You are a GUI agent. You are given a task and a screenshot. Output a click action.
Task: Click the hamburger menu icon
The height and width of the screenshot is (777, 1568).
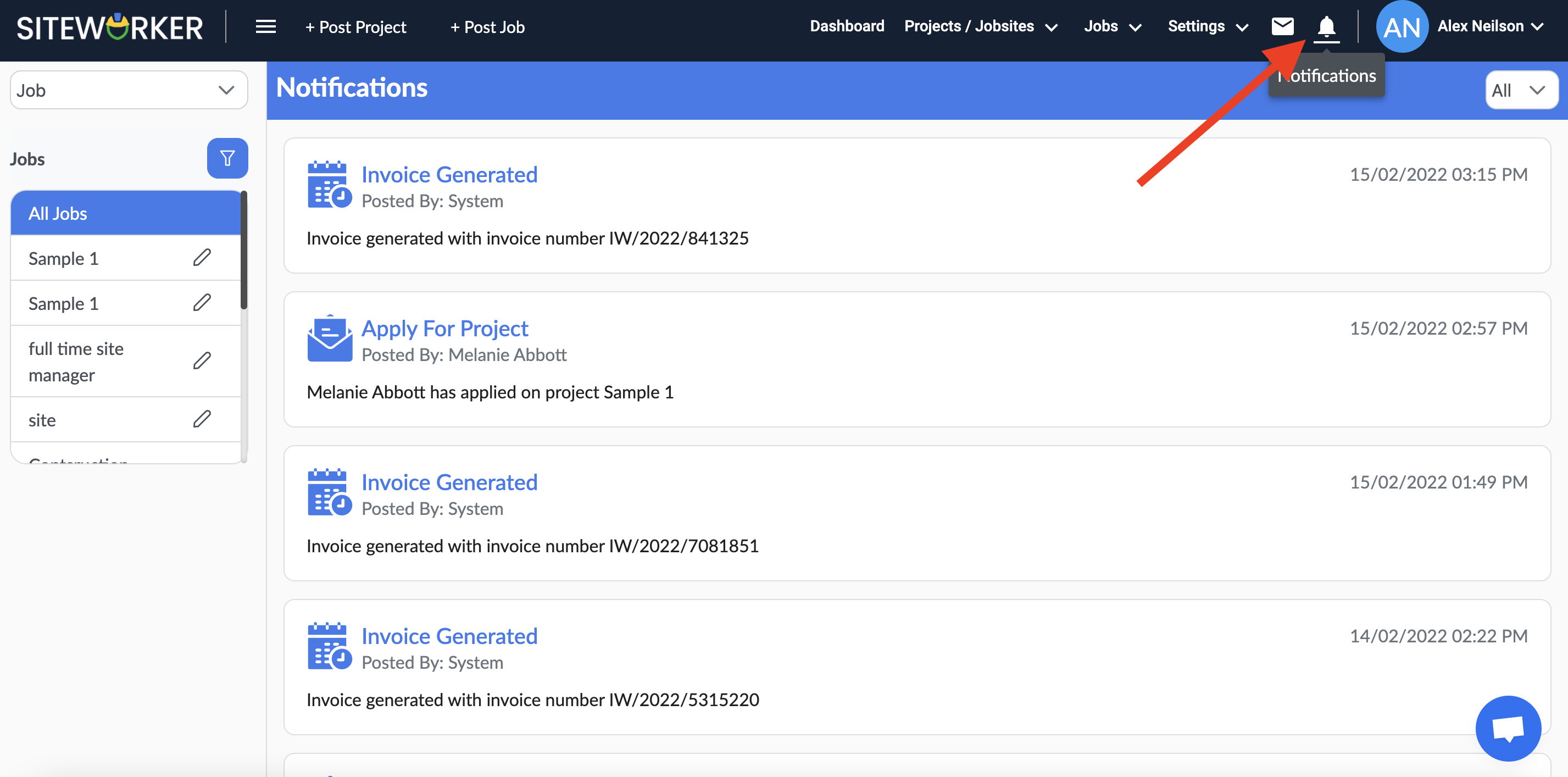[264, 27]
